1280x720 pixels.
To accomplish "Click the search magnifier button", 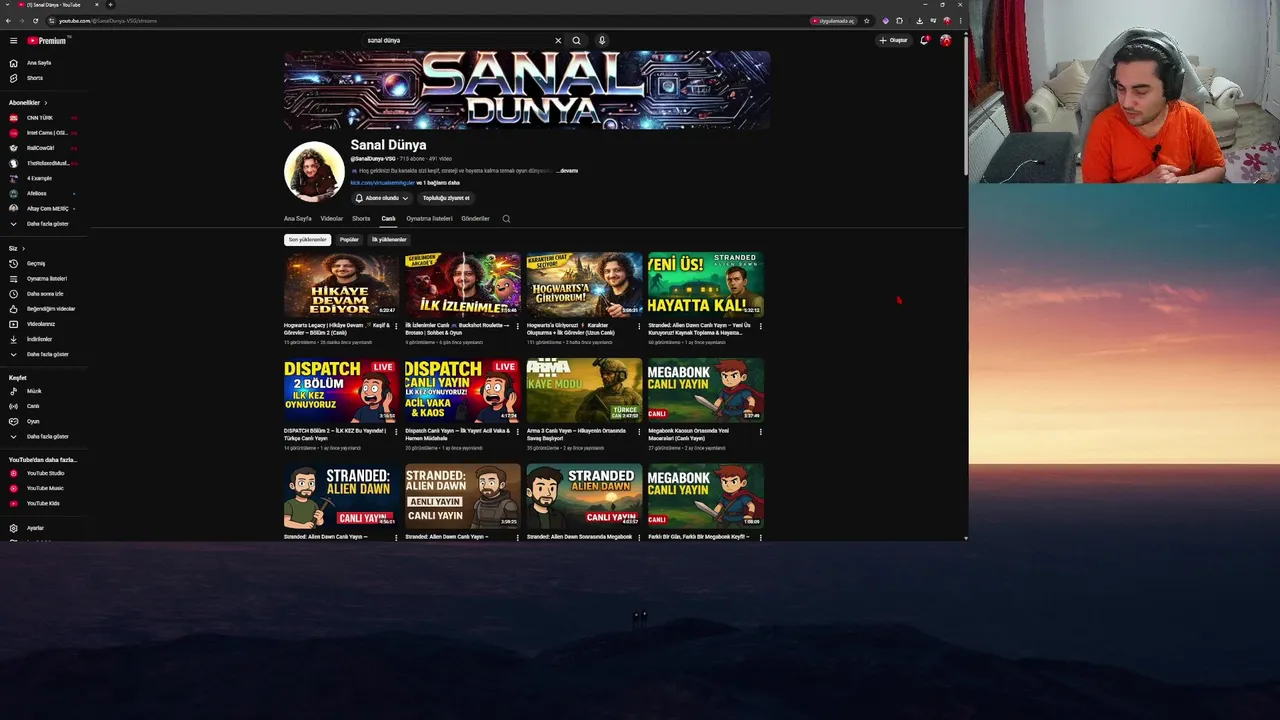I will pyautogui.click(x=576, y=41).
